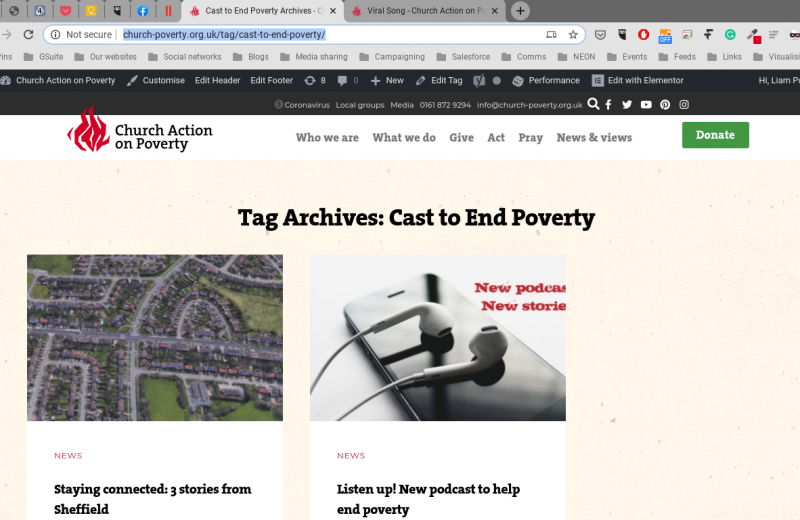
Task: Click Customise in the WordPress admin bar
Action: click(156, 80)
